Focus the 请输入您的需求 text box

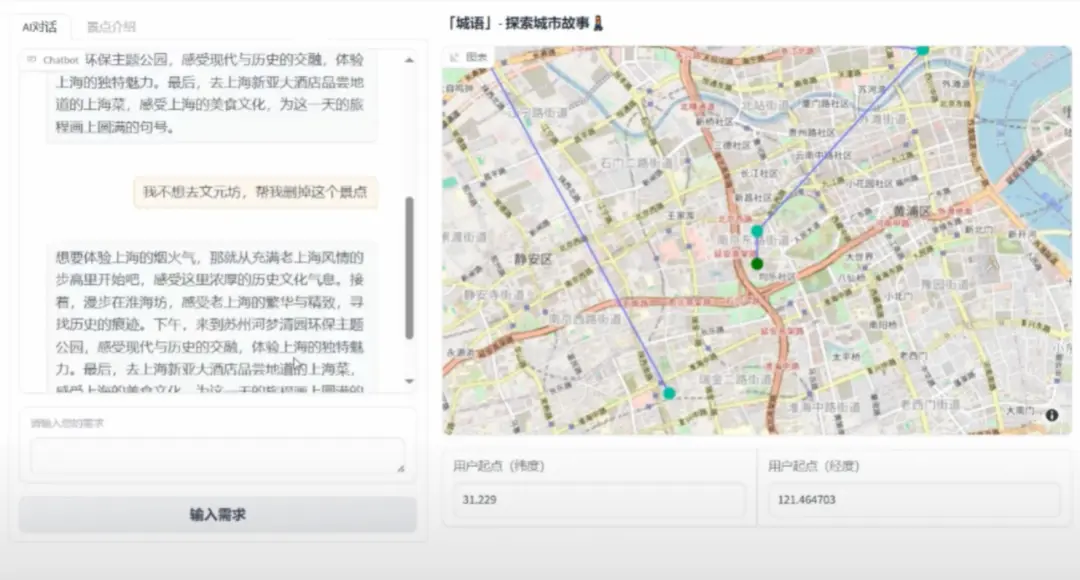[x=218, y=455]
